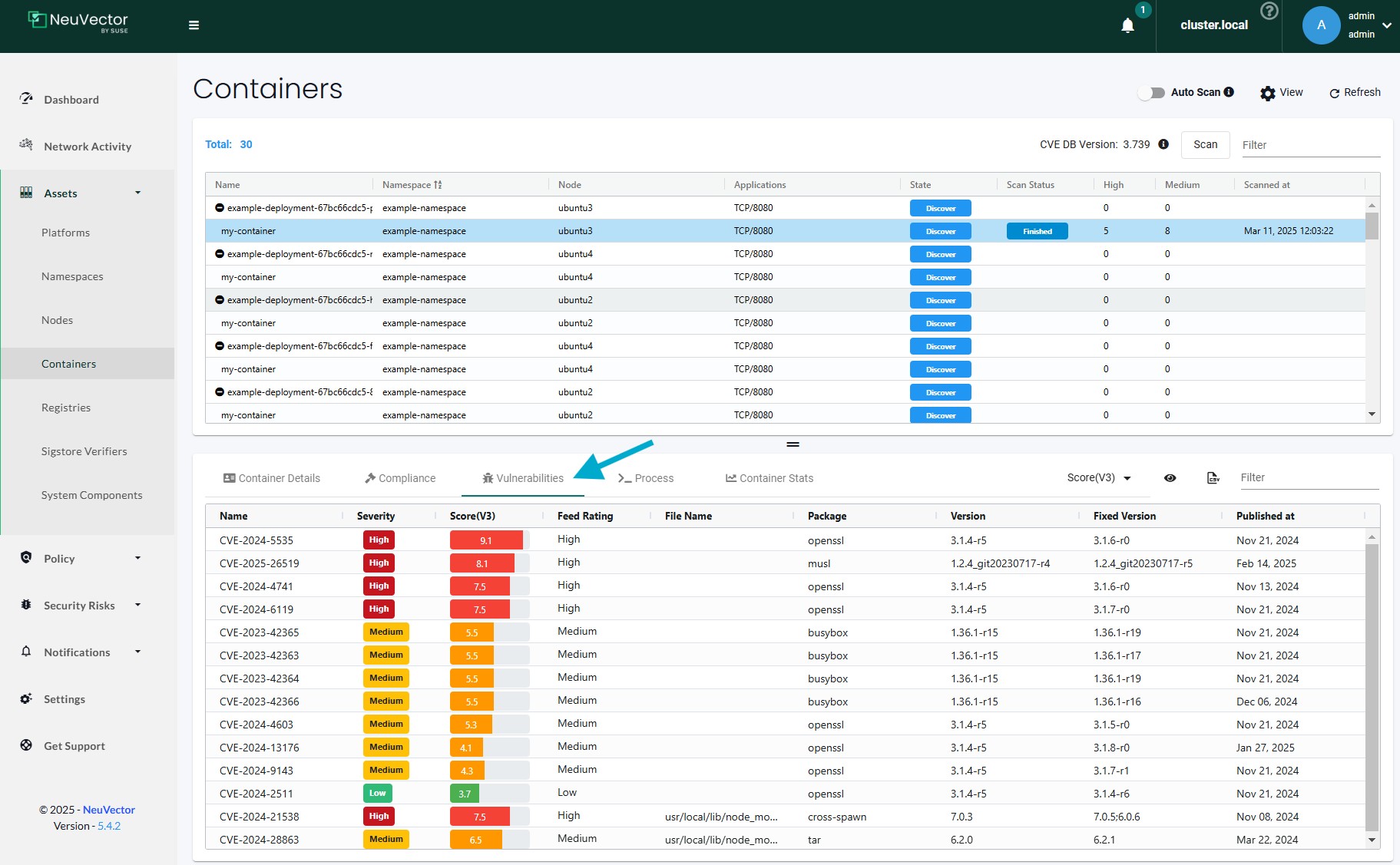Switch to the Compliance tab
Image resolution: width=1400 pixels, height=865 pixels.
[399, 477]
